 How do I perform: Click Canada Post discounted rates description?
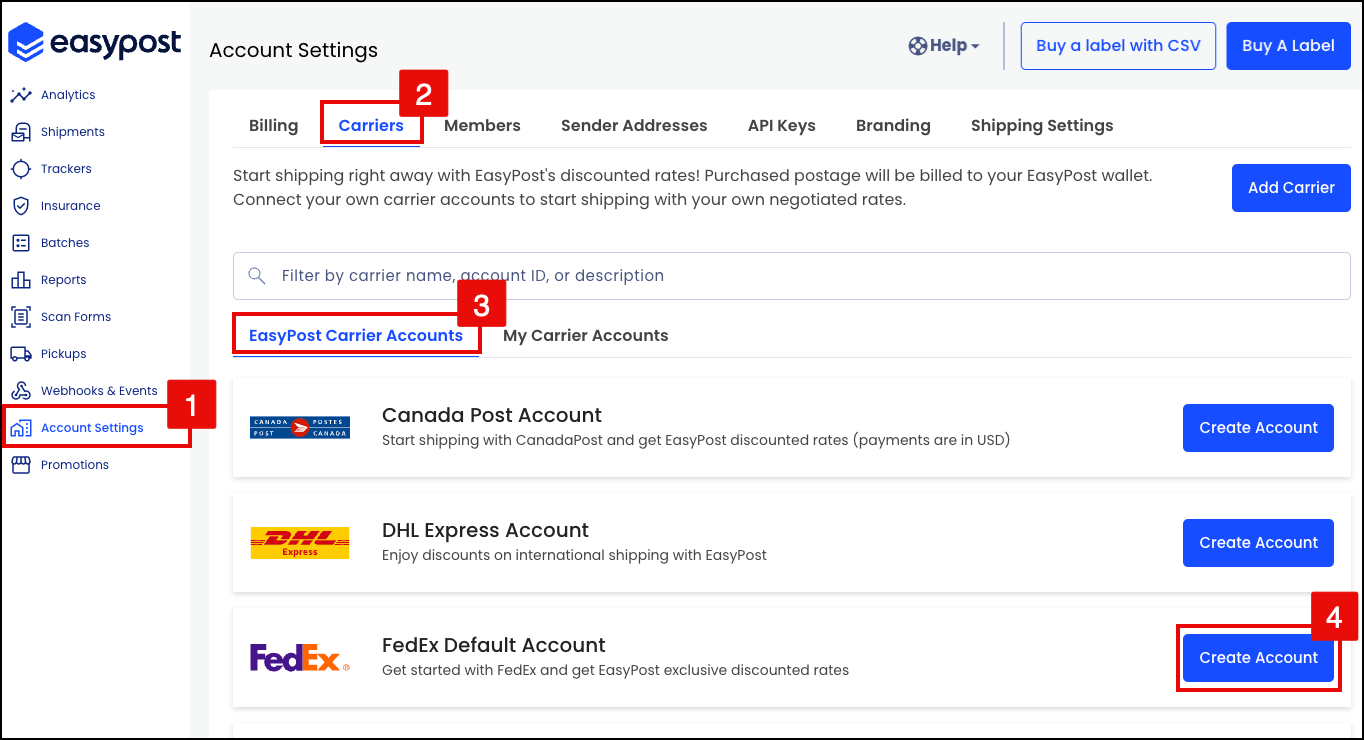pos(696,440)
